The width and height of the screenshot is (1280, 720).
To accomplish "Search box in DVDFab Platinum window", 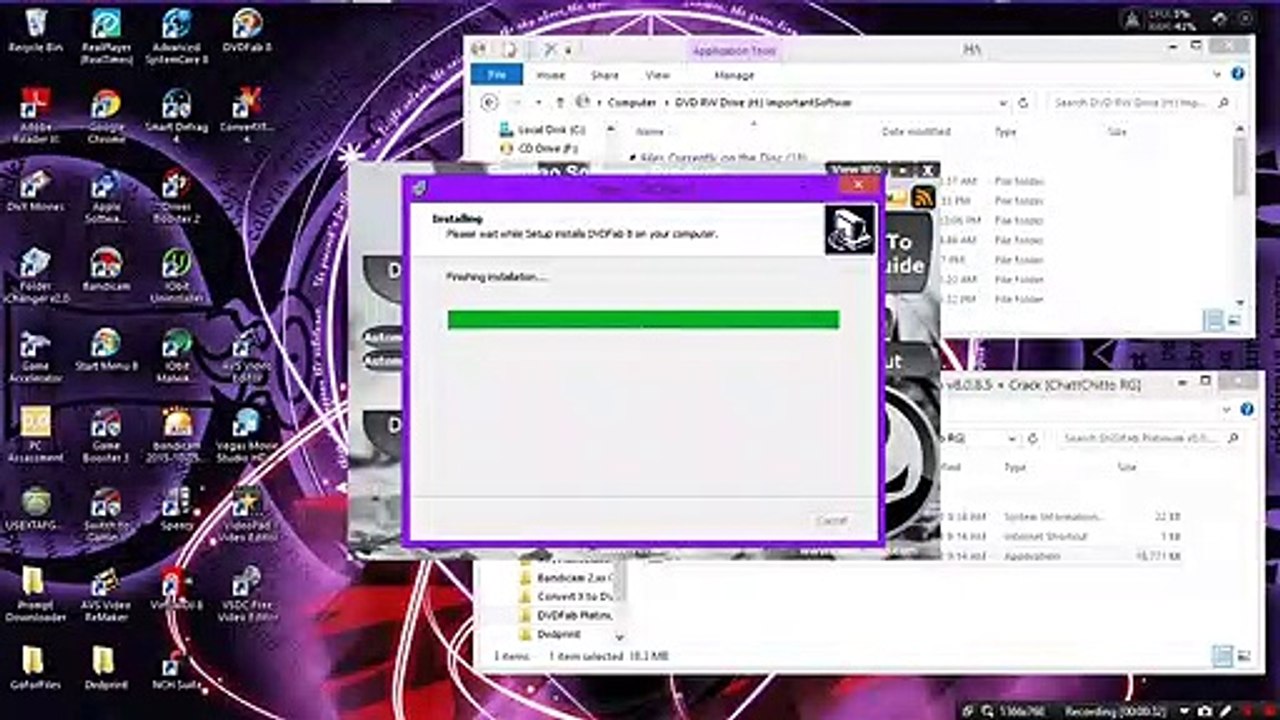I will pyautogui.click(x=1150, y=438).
